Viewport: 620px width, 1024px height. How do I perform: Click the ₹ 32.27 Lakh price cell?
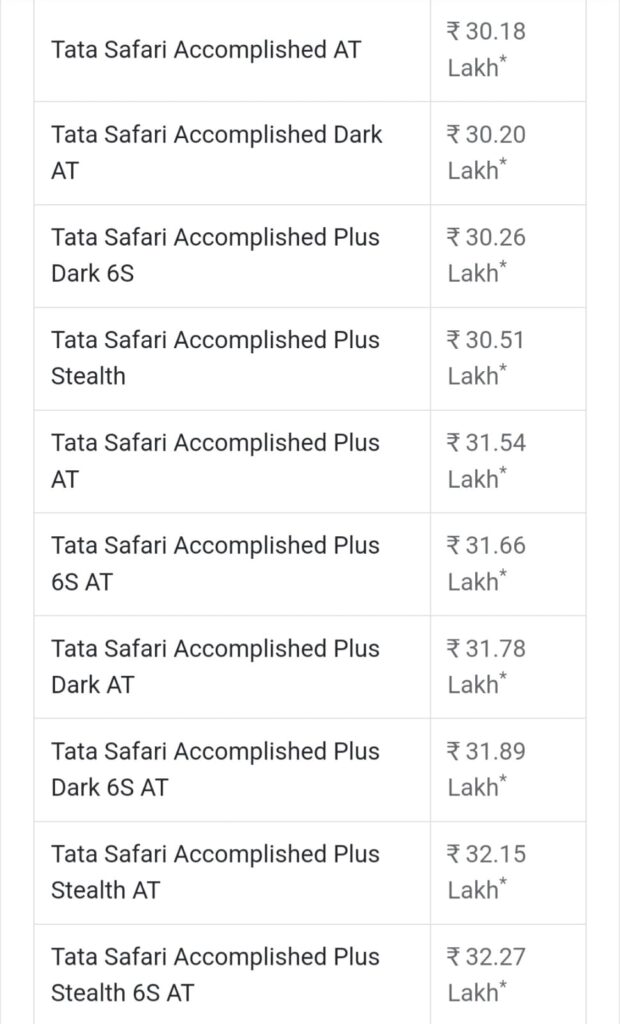click(x=486, y=975)
